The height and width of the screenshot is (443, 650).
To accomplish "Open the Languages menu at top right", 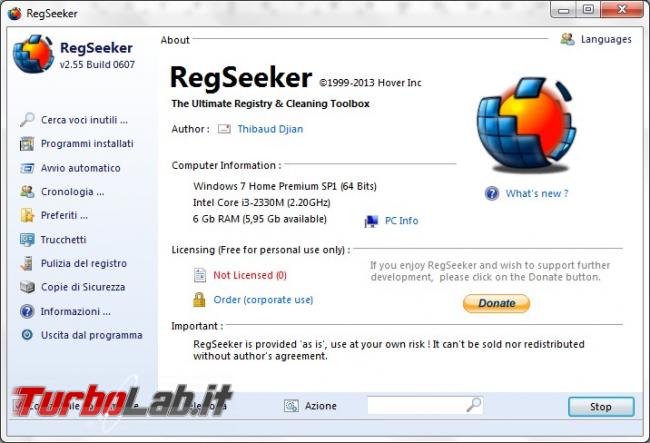I will click(x=596, y=39).
